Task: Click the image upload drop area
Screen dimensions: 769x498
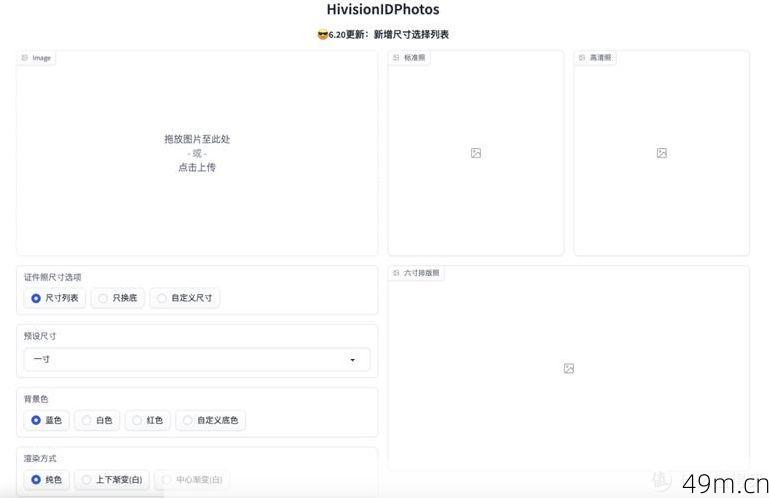Action: point(197,153)
